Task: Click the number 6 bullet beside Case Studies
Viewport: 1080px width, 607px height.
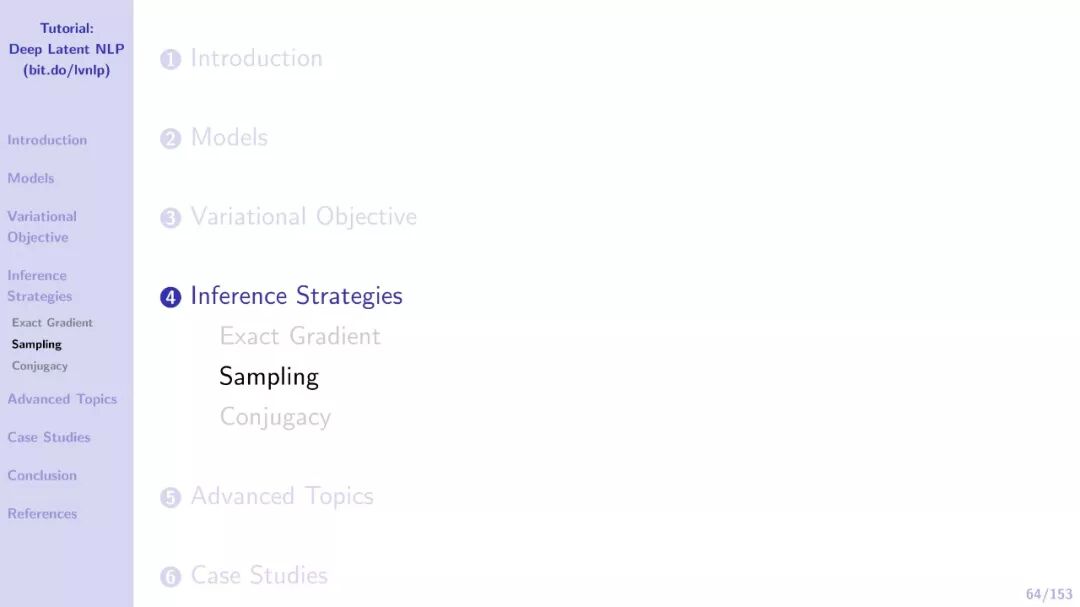Action: [x=170, y=576]
